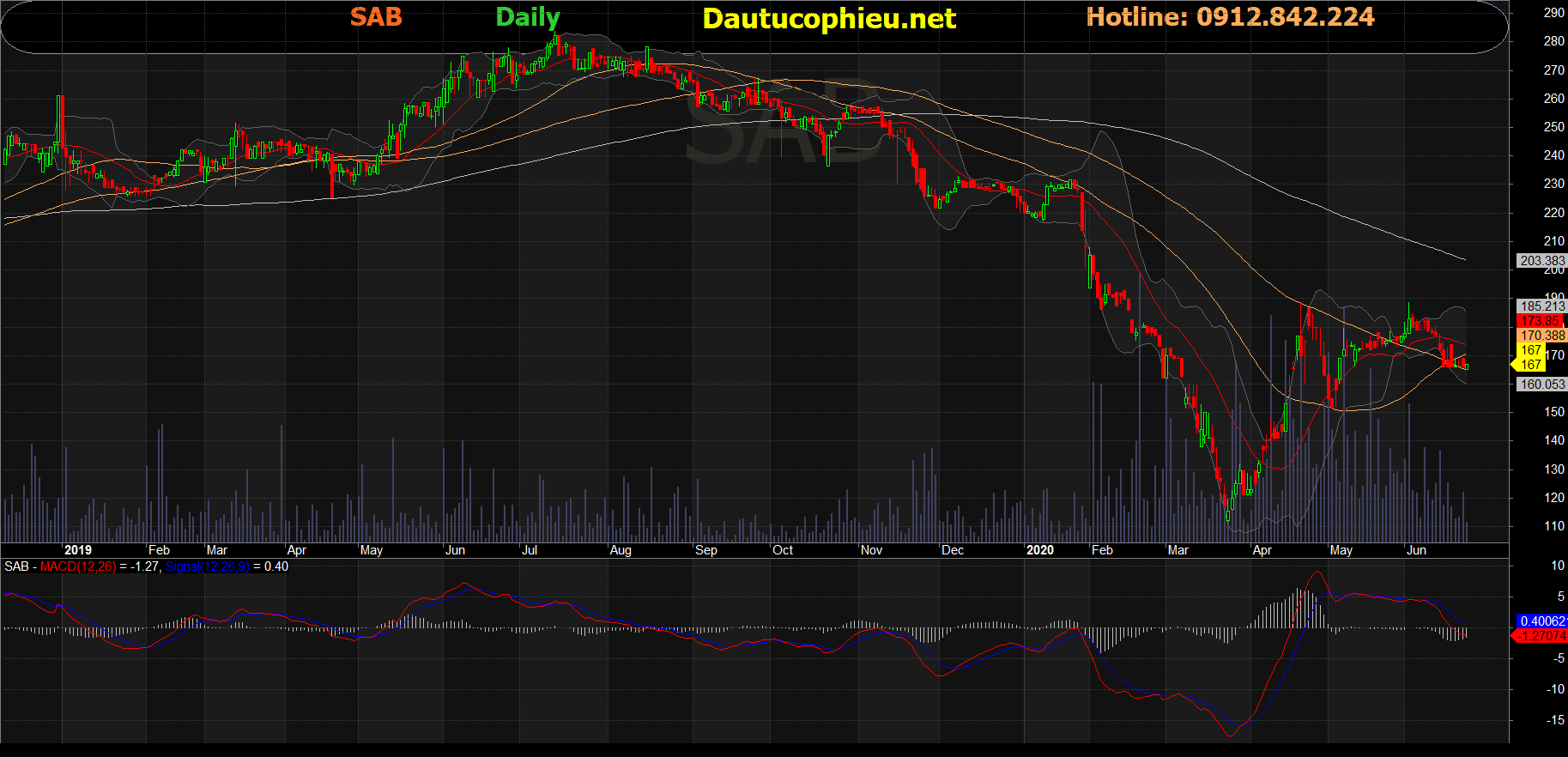Click the SAB ticker title

coord(376,16)
